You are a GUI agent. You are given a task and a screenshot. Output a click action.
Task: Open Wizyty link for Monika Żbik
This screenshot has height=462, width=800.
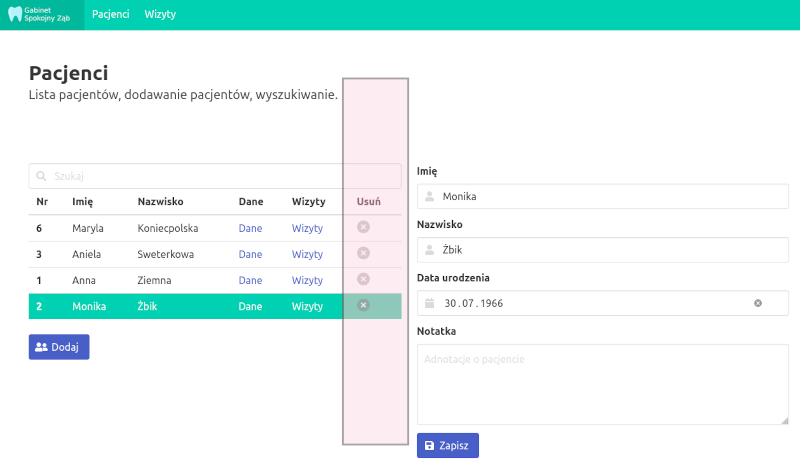coord(307,306)
